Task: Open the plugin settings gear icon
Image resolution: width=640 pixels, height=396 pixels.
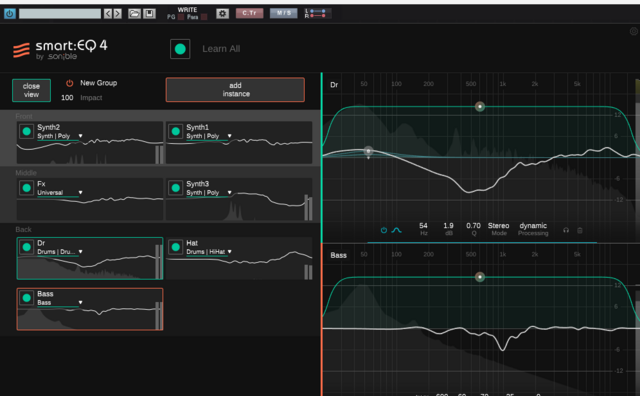Action: (x=222, y=13)
